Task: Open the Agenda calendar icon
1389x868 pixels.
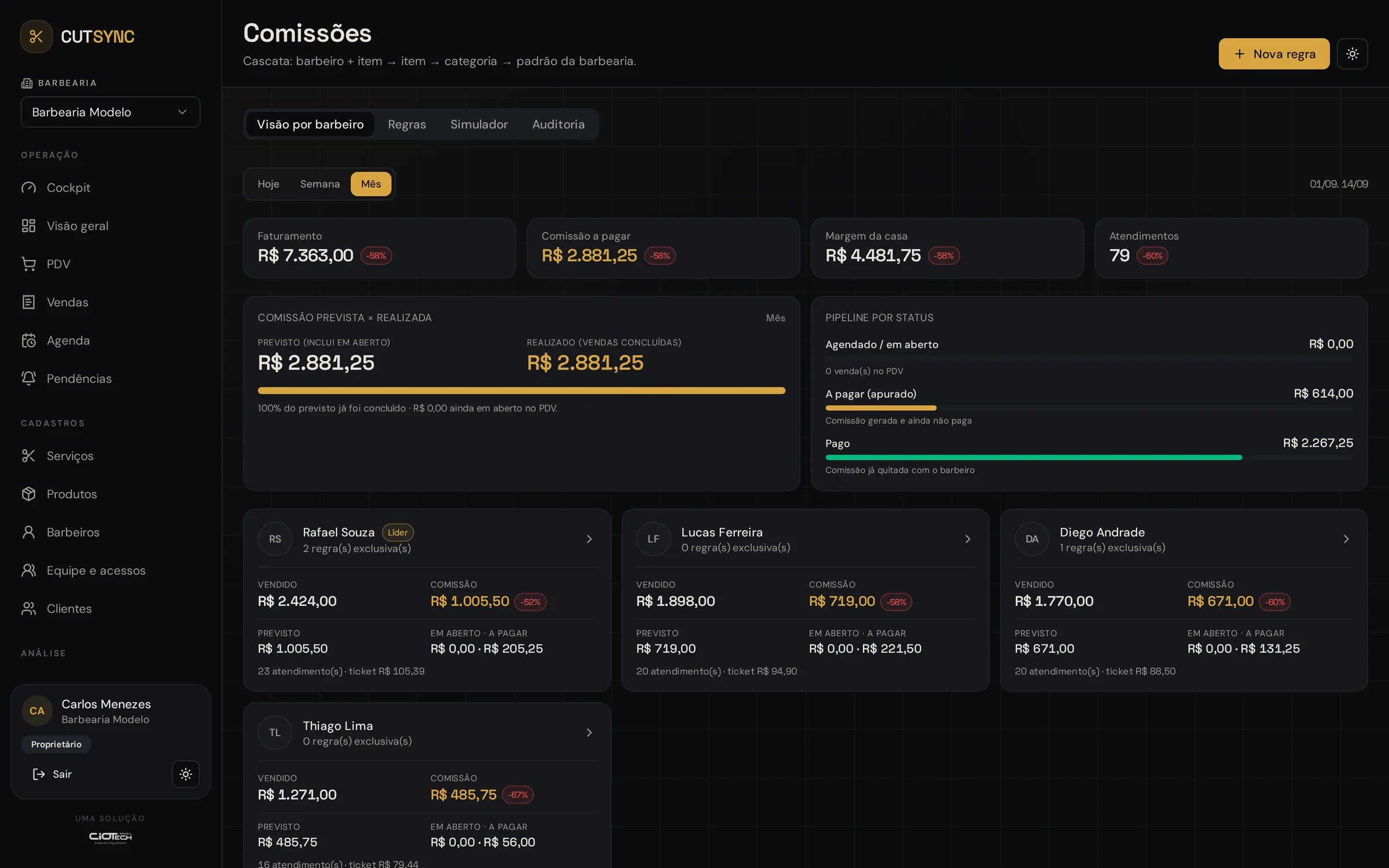Action: coord(28,340)
